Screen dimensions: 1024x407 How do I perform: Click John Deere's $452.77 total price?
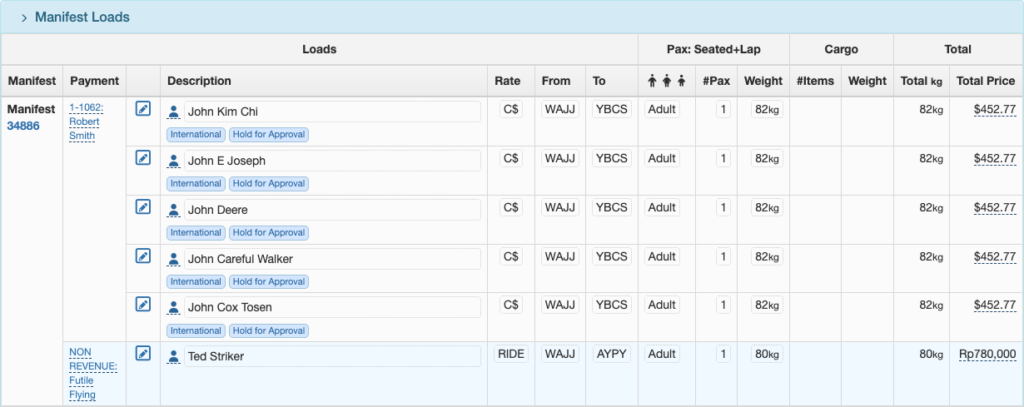tap(994, 208)
